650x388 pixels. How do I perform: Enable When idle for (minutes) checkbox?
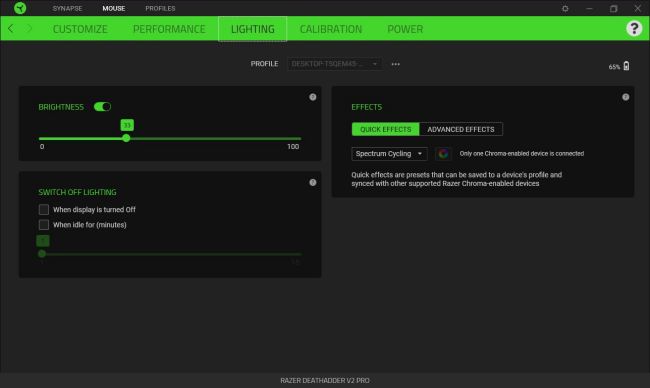[x=44, y=225]
